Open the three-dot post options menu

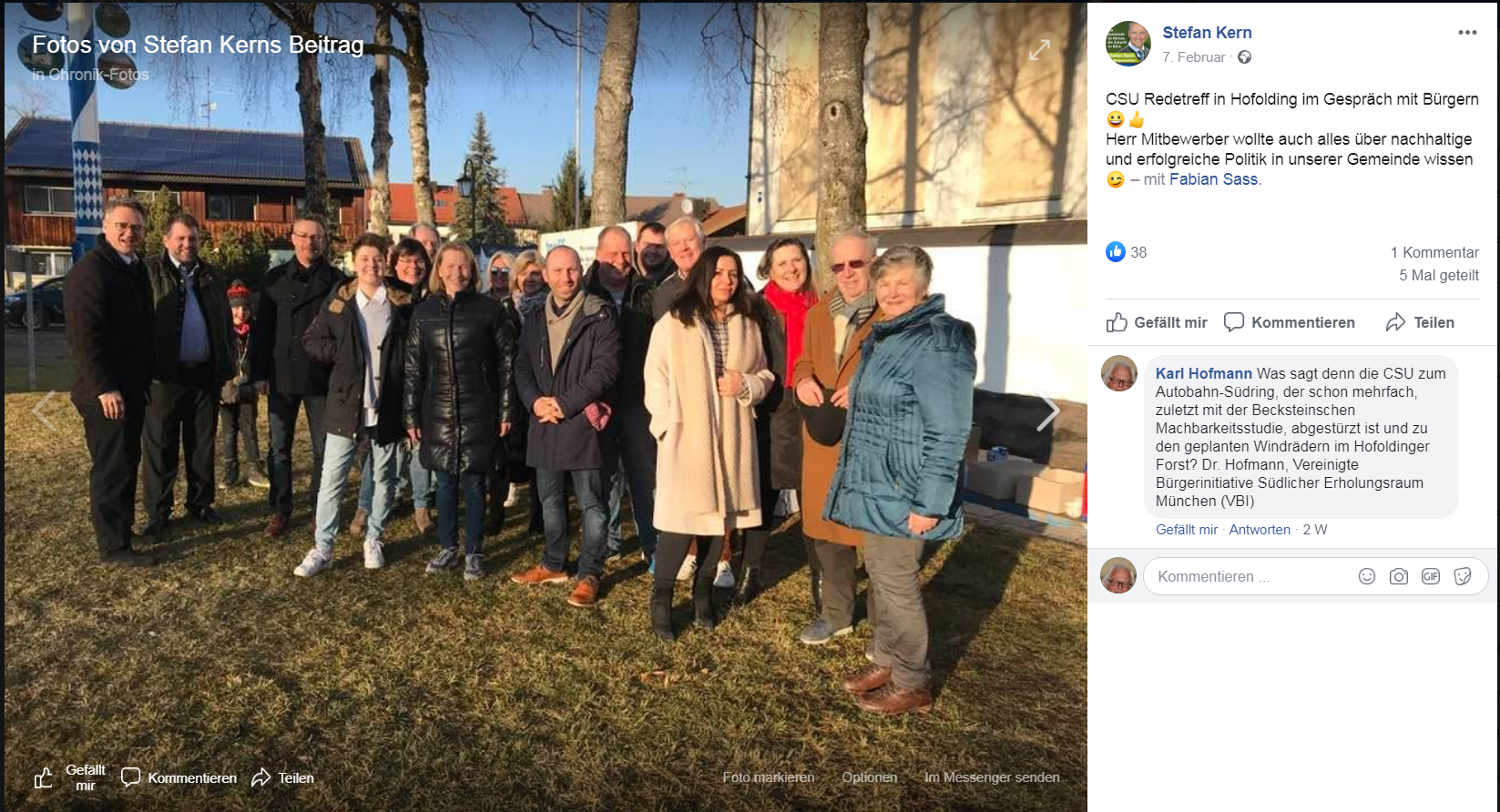coord(1467,33)
